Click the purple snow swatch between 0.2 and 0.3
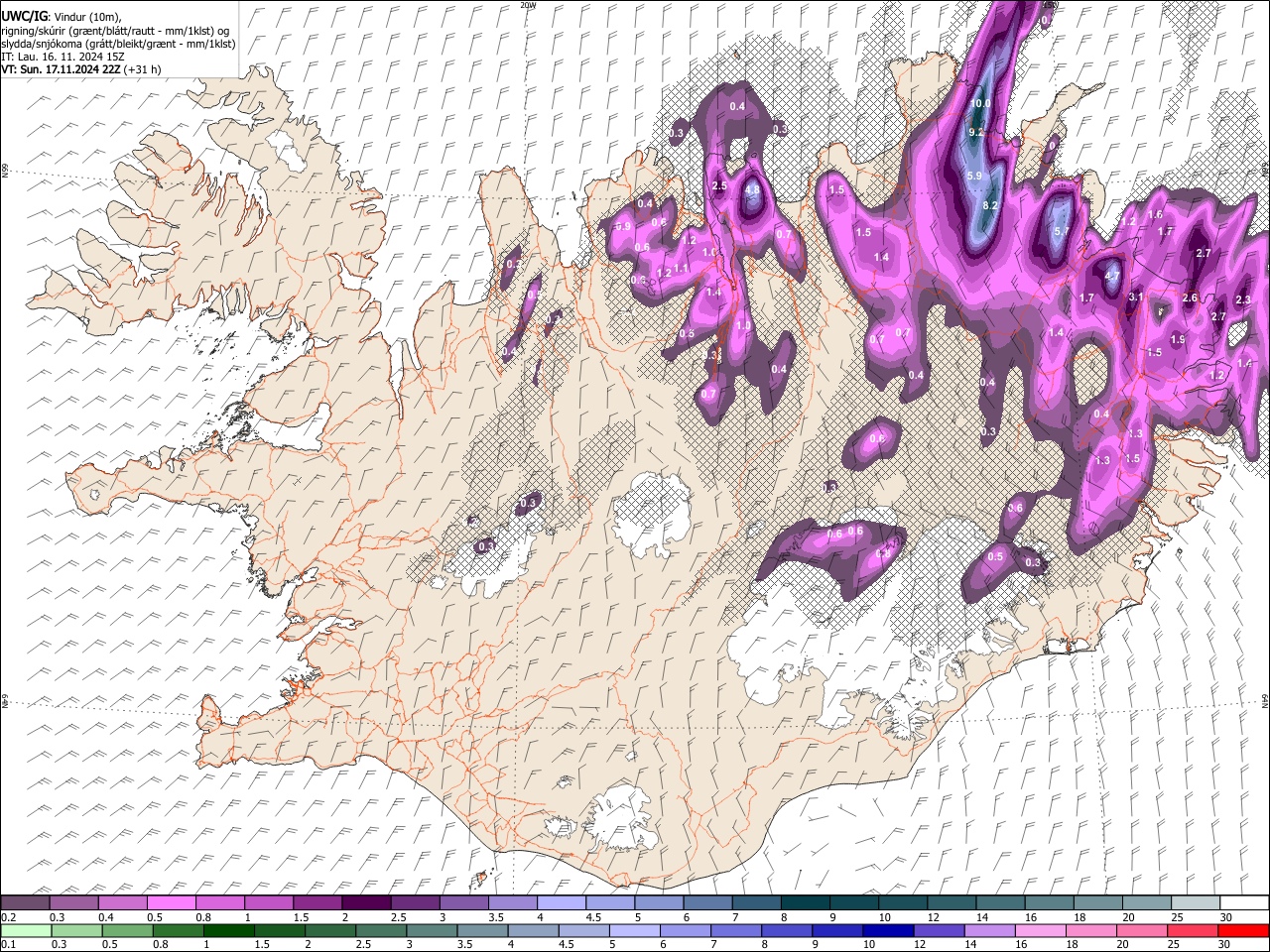Image resolution: width=1270 pixels, height=952 pixels. pos(25,903)
